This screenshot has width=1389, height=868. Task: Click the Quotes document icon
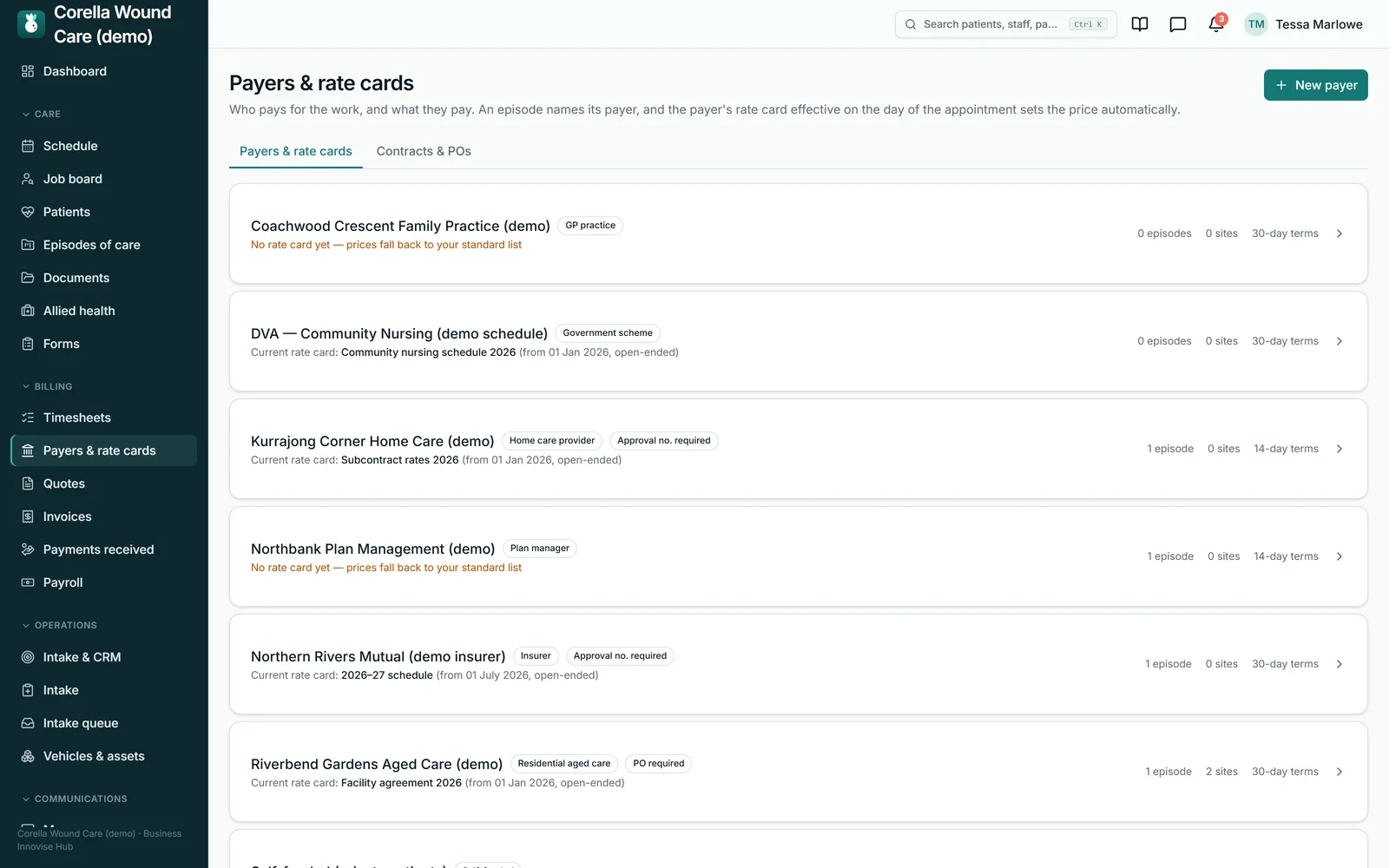coord(28,483)
